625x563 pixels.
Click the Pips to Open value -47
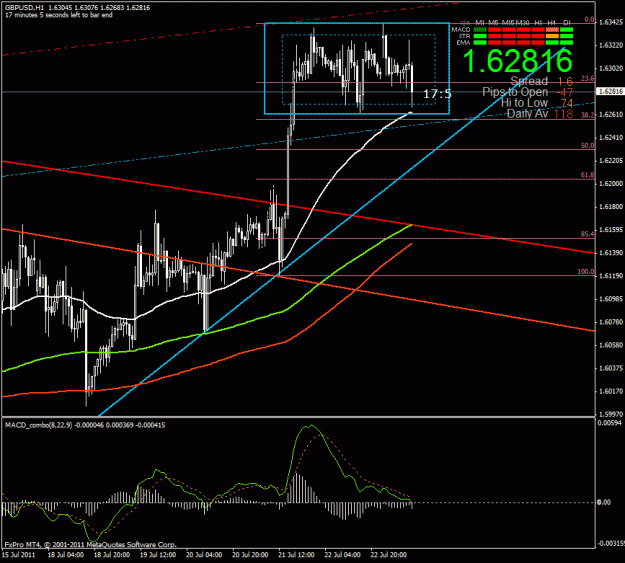click(565, 93)
